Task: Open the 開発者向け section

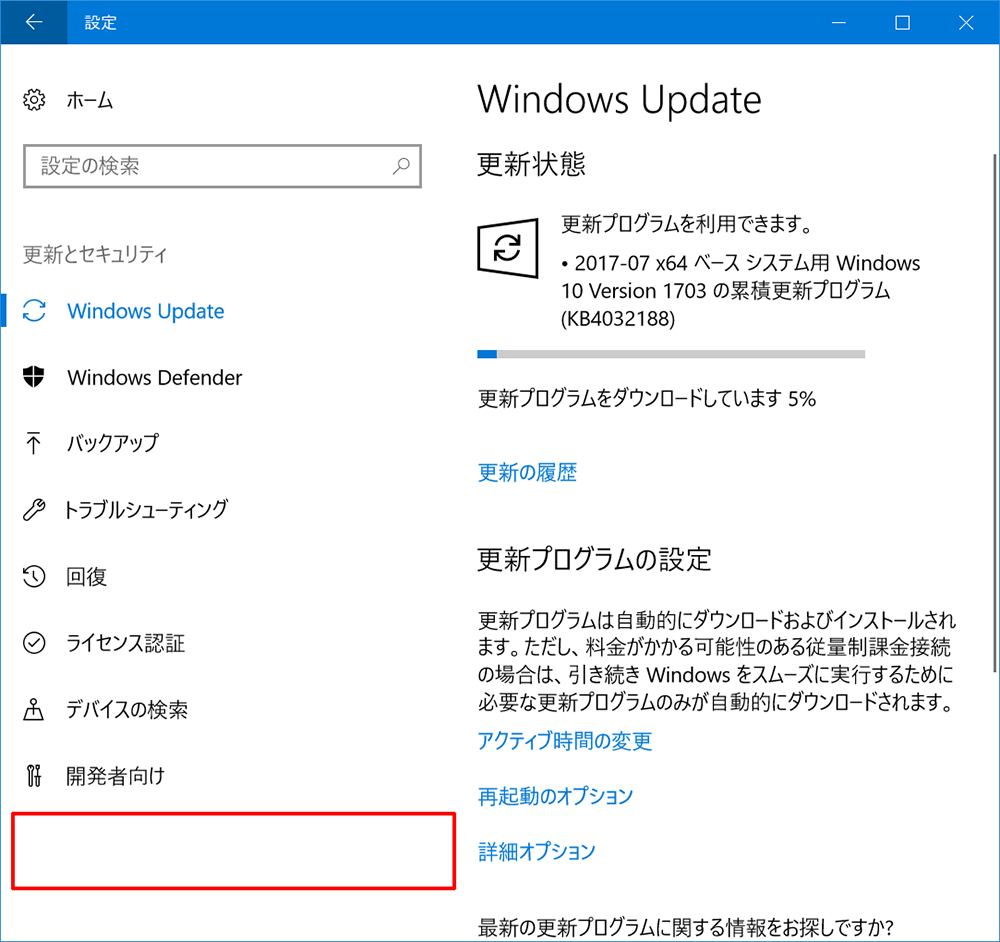Action: pos(115,776)
